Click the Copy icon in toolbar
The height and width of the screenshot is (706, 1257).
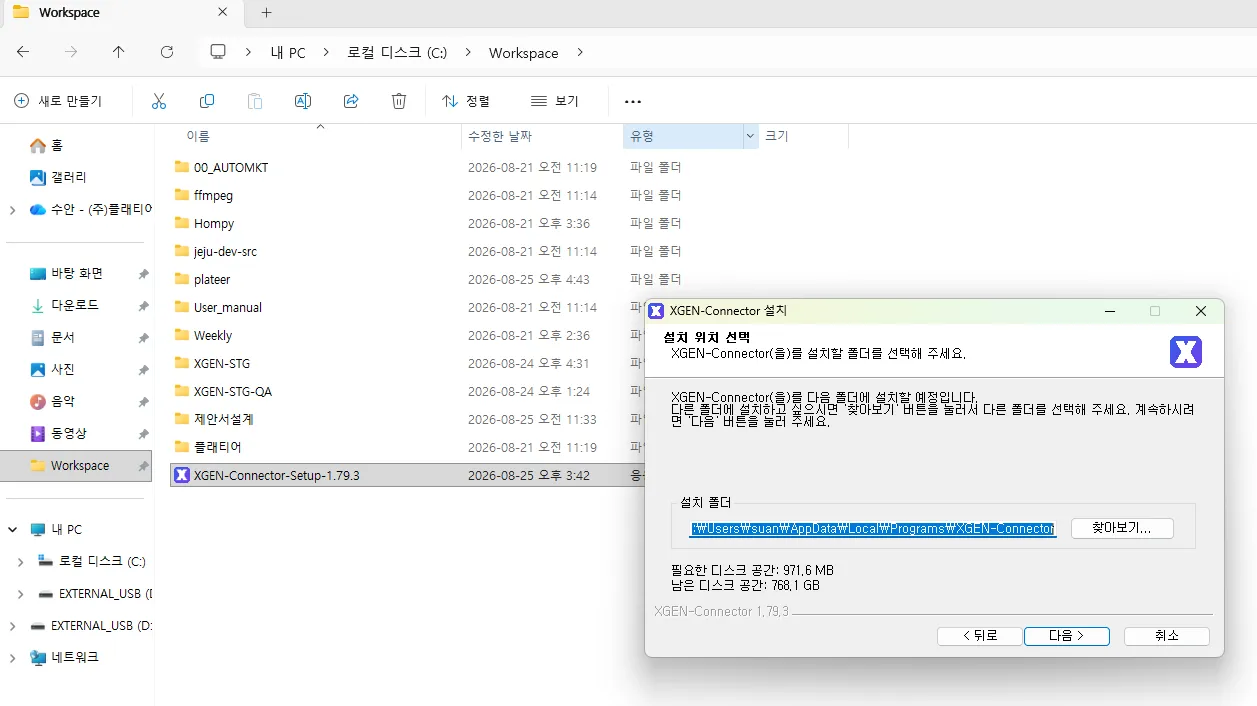coord(207,101)
